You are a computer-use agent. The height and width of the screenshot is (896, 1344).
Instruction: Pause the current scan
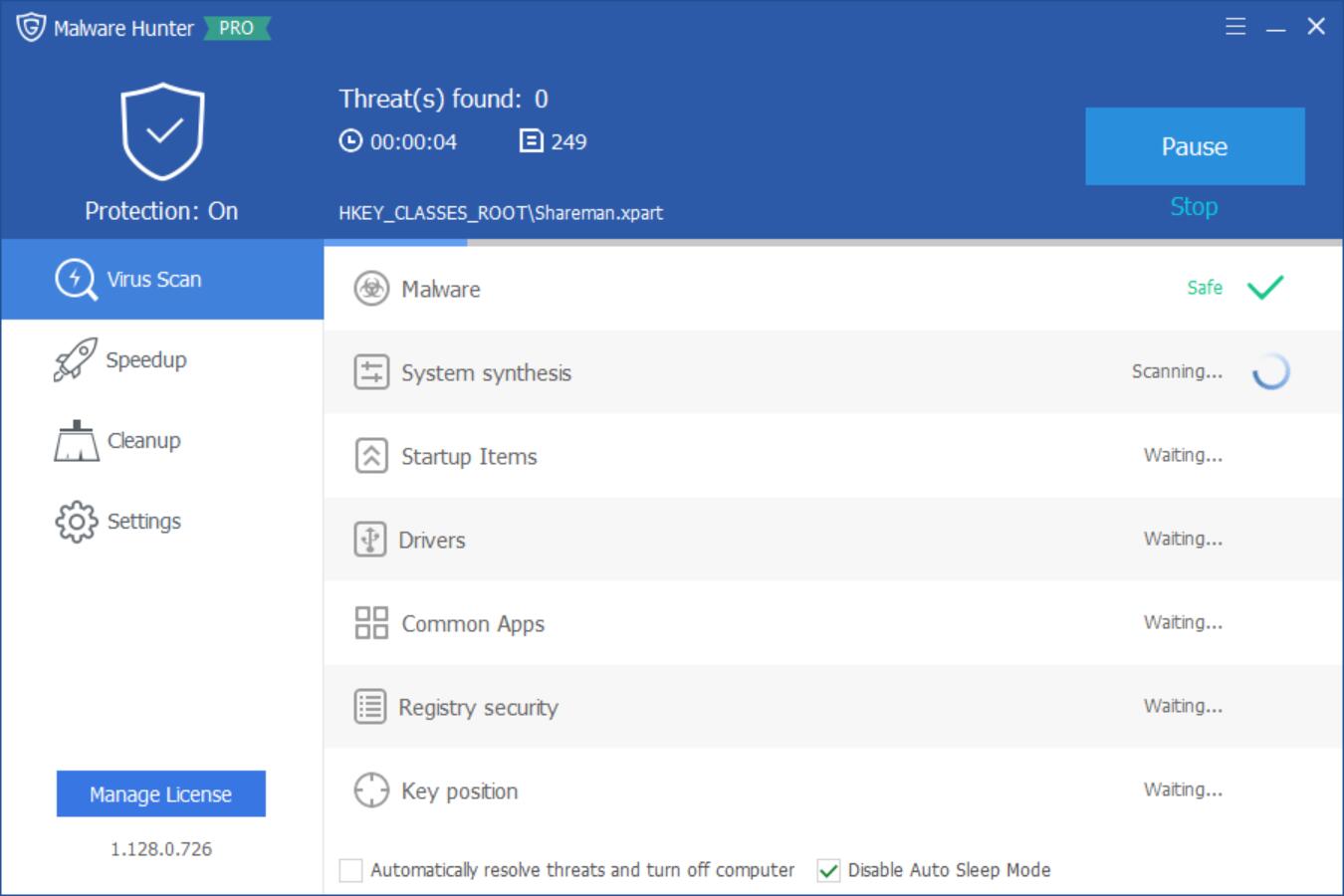coord(1194,146)
